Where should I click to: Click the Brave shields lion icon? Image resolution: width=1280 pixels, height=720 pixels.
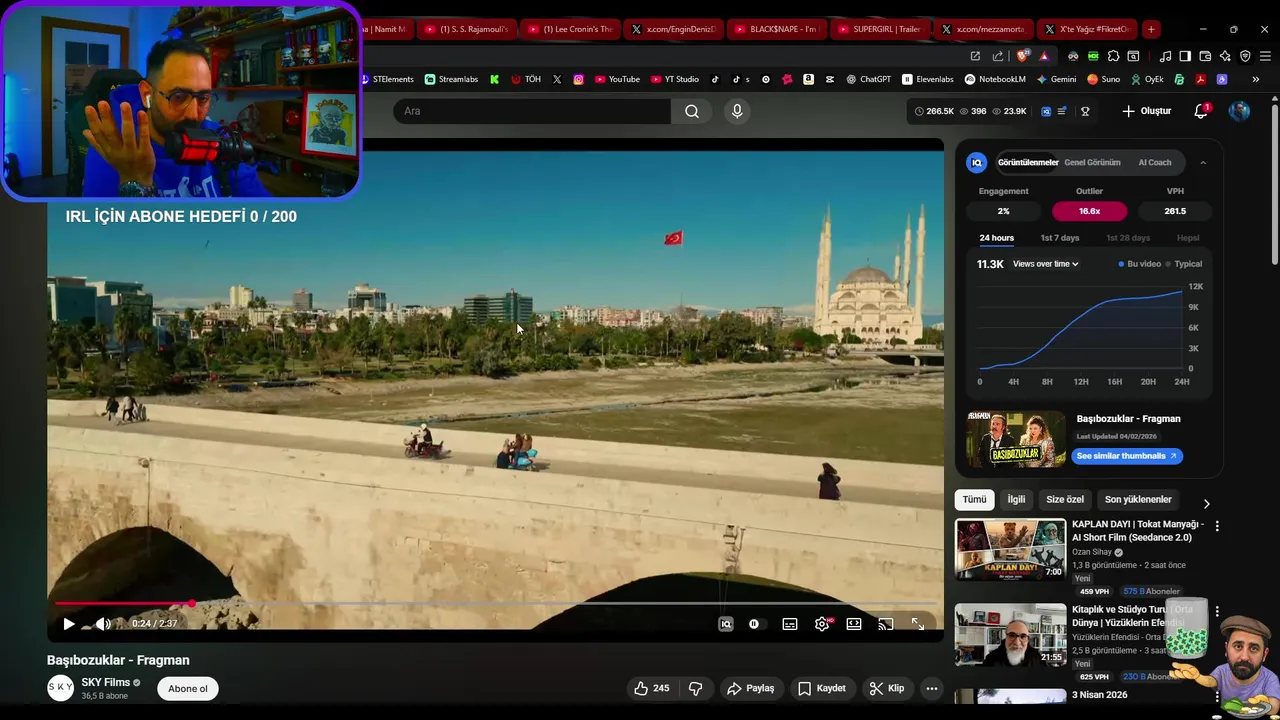click(1023, 56)
